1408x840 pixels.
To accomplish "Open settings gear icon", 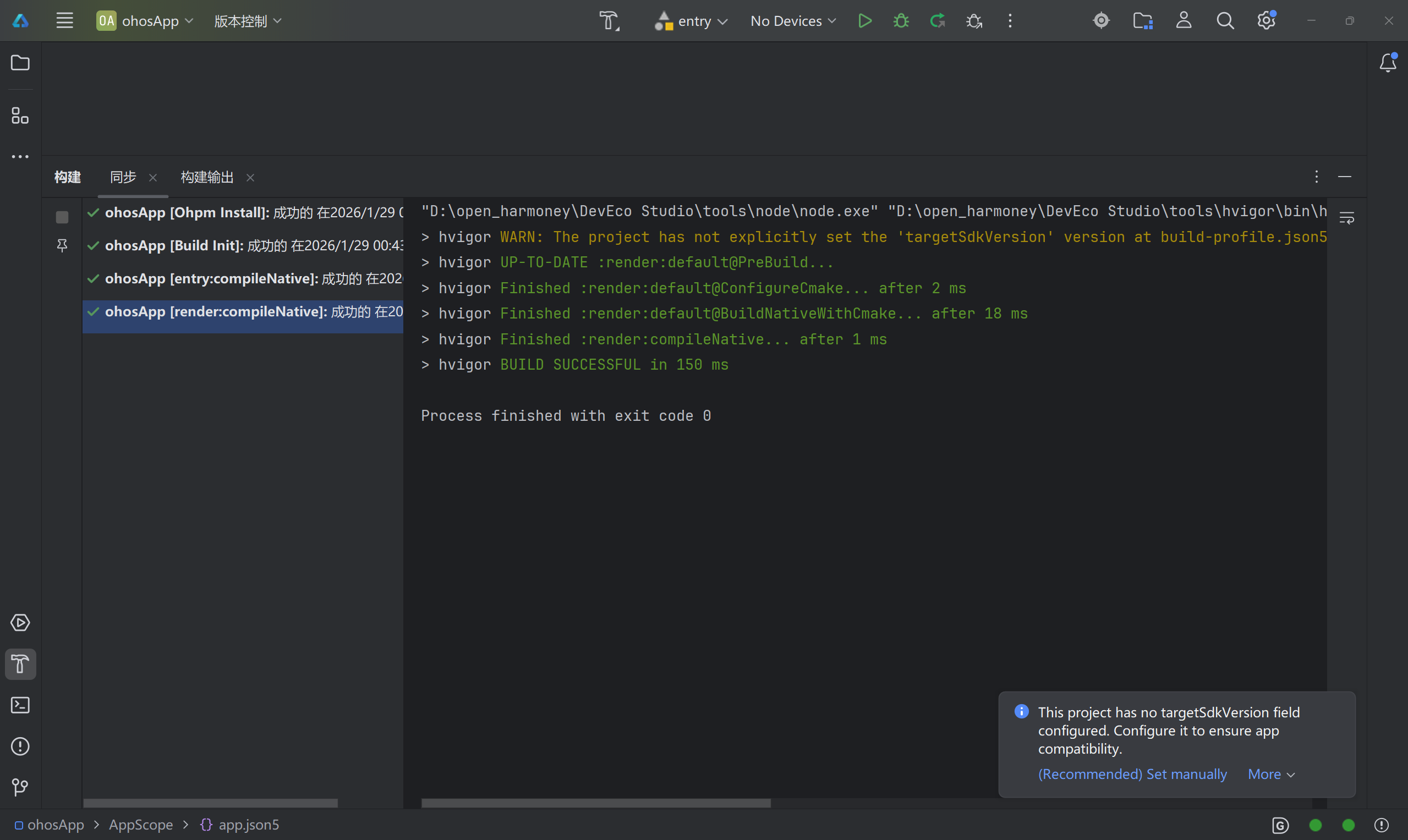I will pos(1266,21).
